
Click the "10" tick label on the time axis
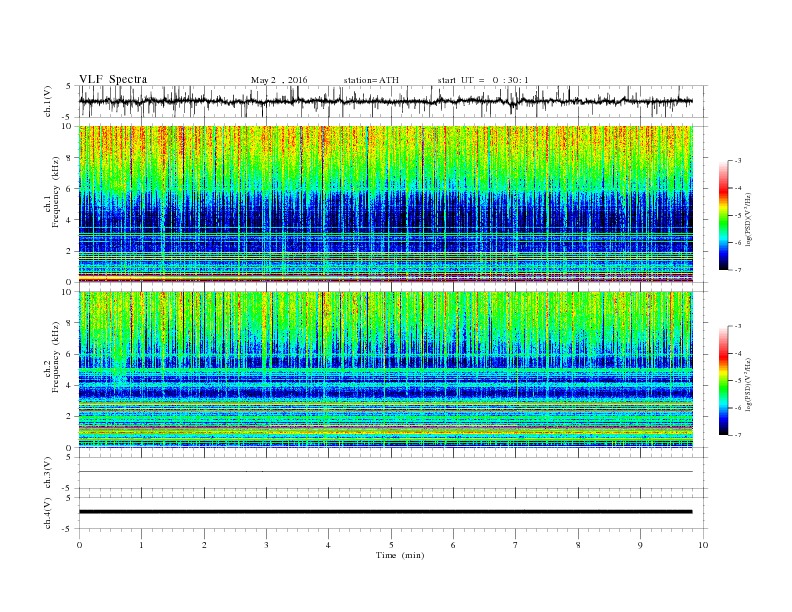(703, 545)
